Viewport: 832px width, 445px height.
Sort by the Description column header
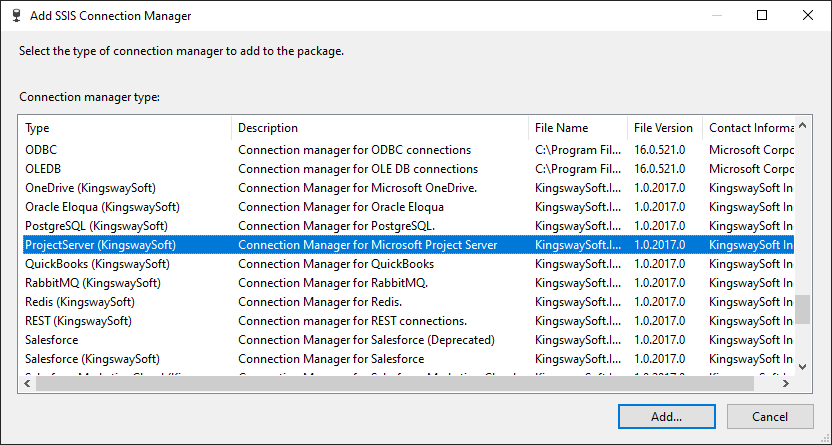coord(380,128)
